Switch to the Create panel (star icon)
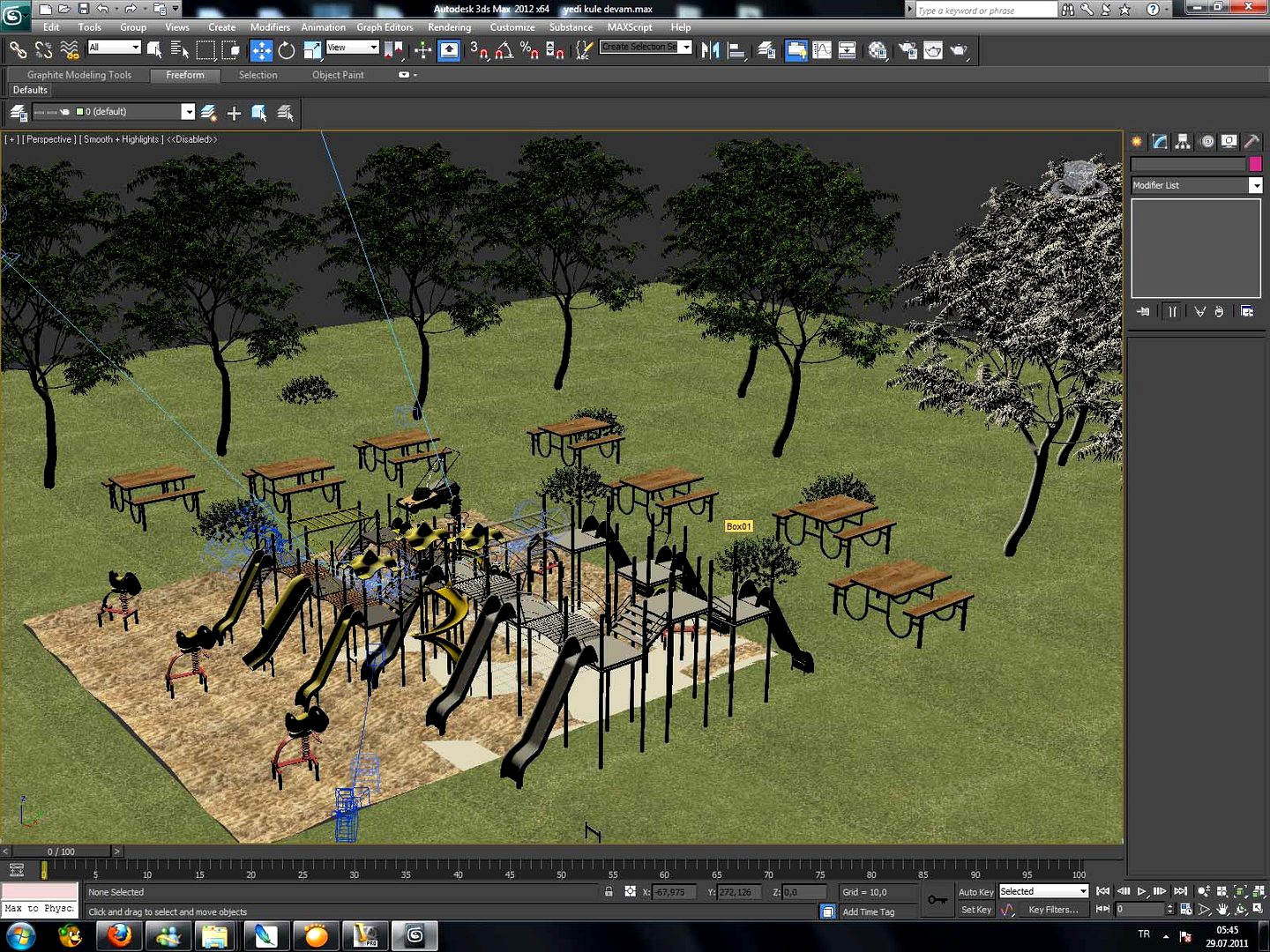 1136,141
